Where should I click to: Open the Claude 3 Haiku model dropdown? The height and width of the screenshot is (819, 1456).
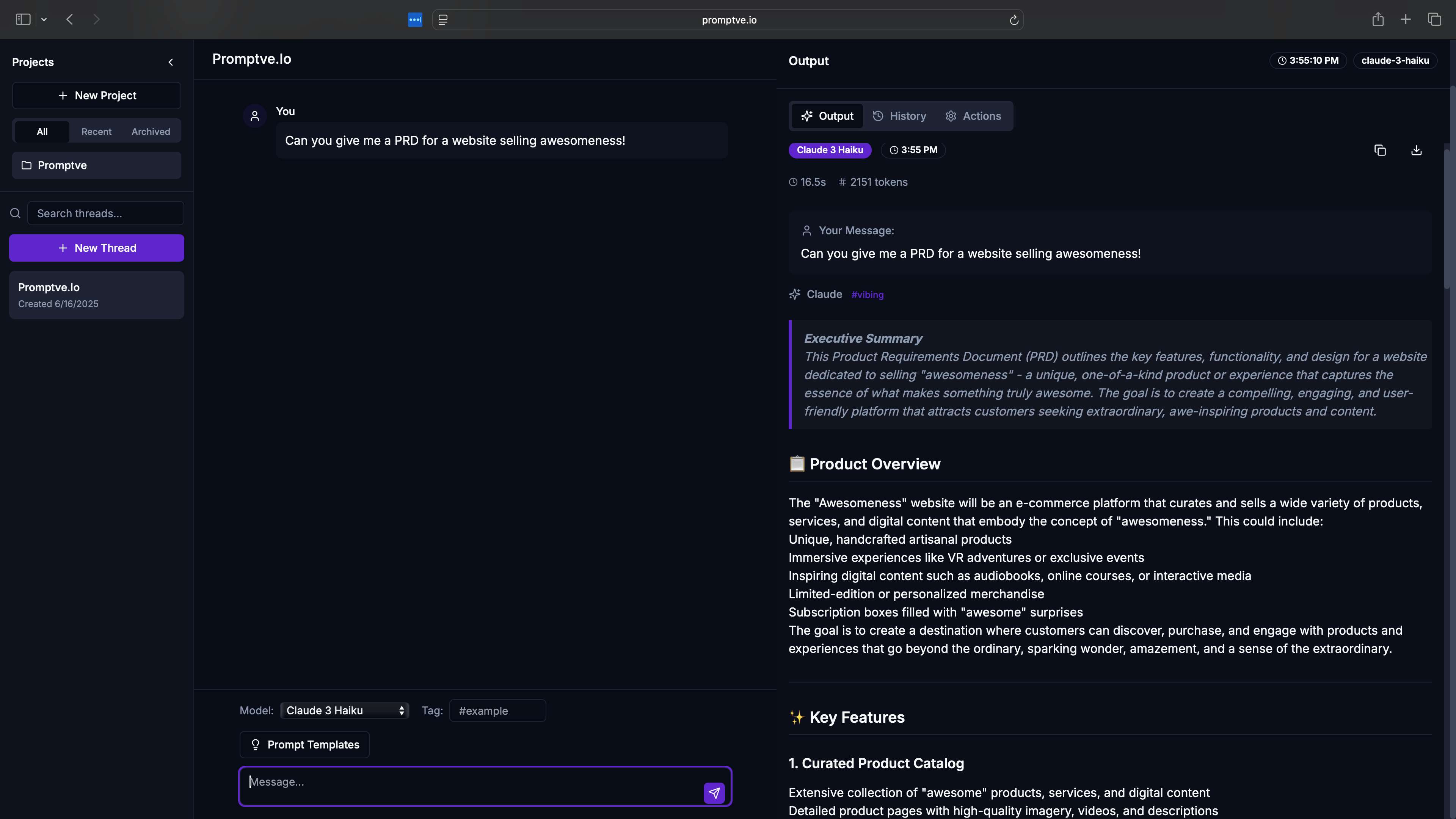click(344, 711)
